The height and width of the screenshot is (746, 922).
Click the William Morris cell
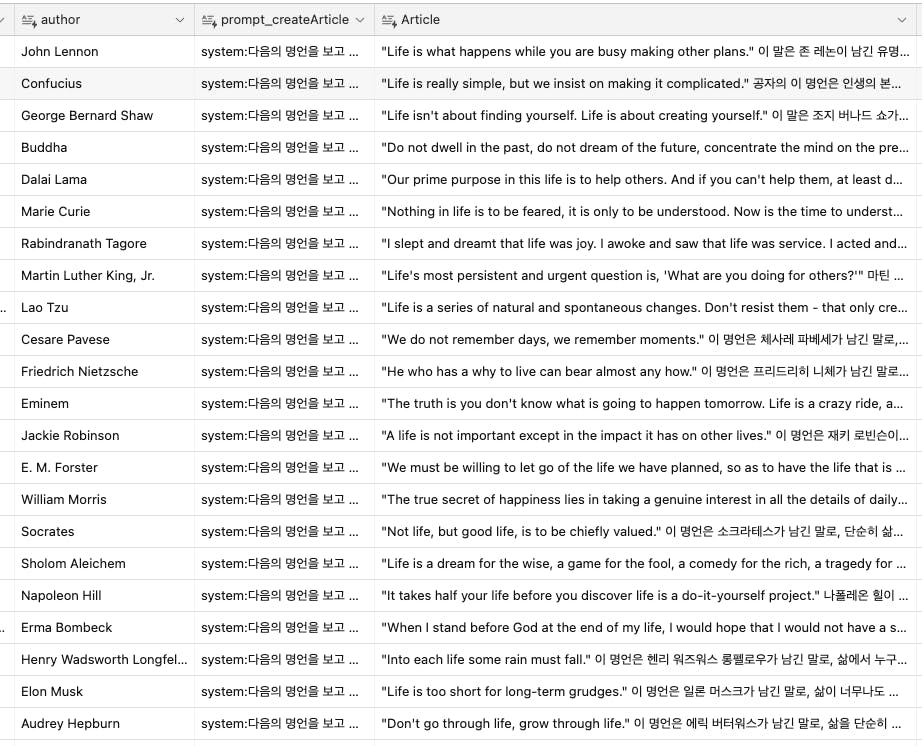[x=104, y=500]
